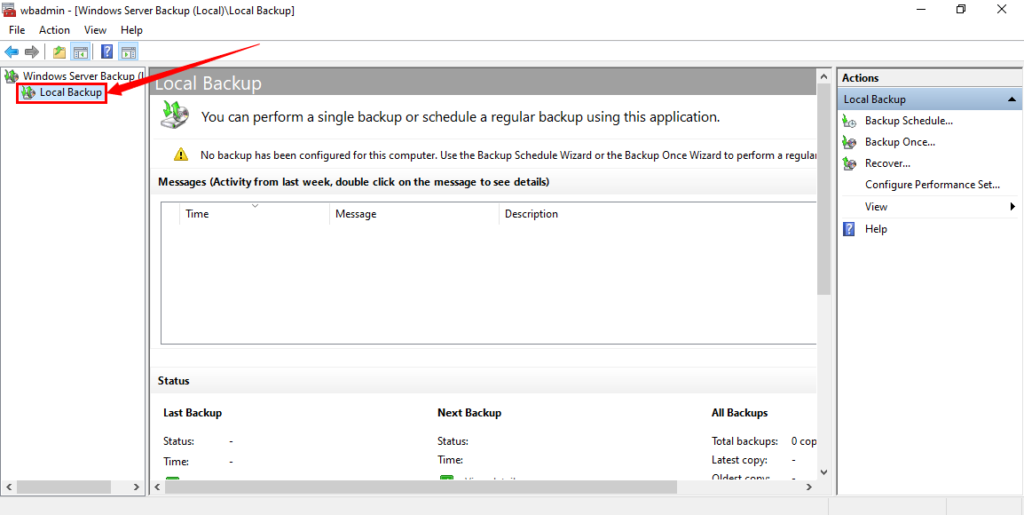Start the Backup Once... action
The width and height of the screenshot is (1024, 515).
click(900, 142)
